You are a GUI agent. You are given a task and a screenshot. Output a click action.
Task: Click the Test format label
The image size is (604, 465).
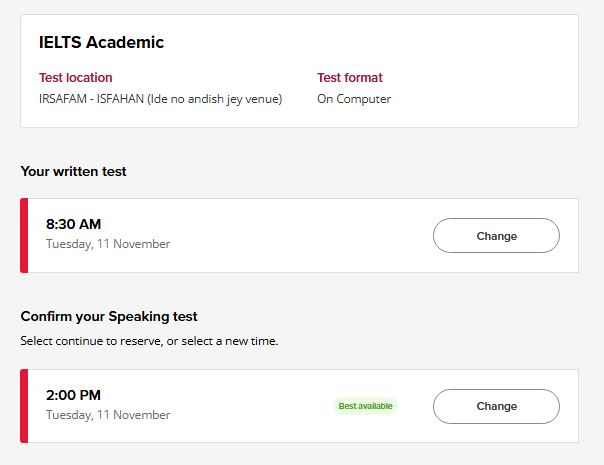(x=350, y=77)
